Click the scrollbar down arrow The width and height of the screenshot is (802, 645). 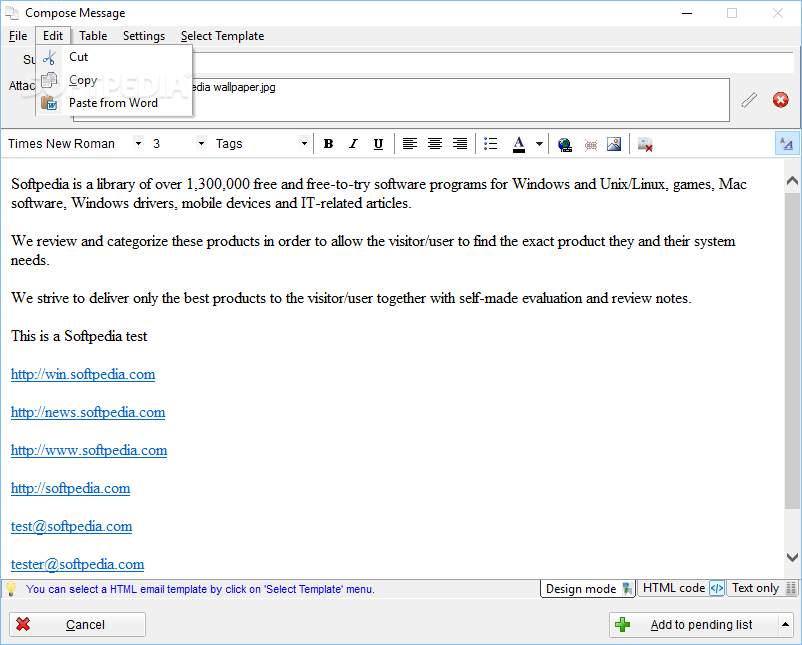point(792,557)
